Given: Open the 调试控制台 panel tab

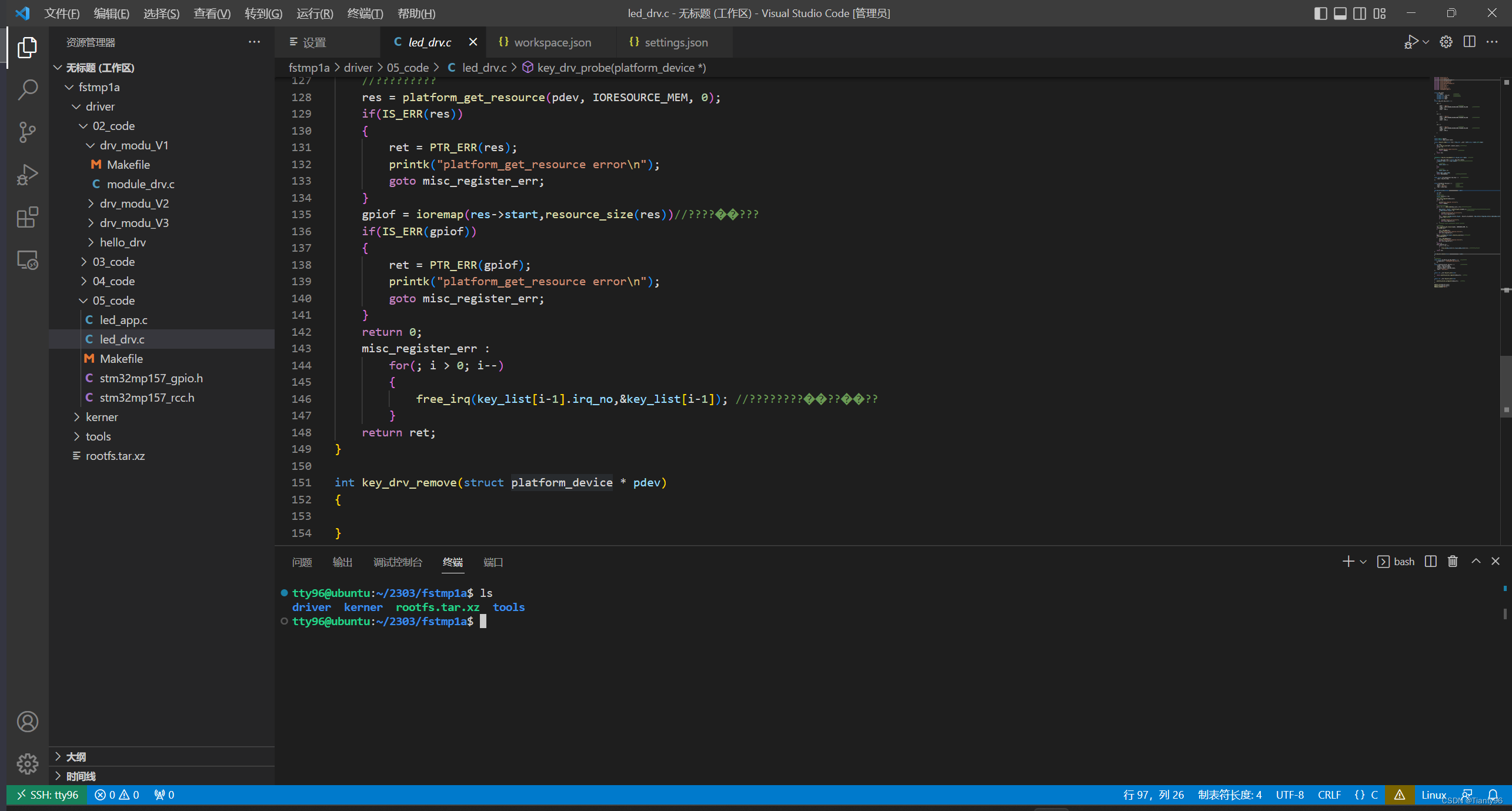Looking at the screenshot, I should (x=398, y=562).
